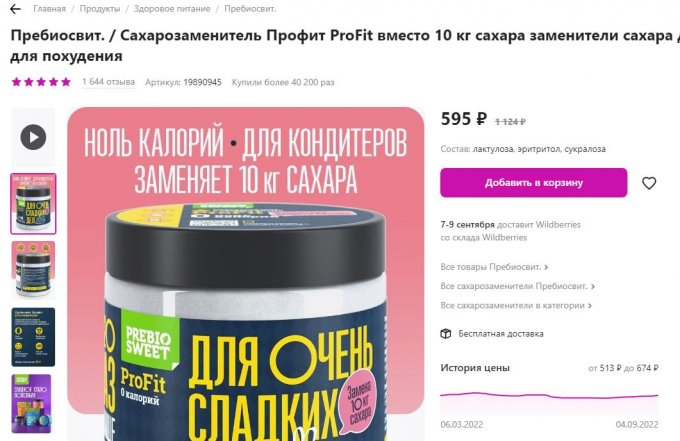
Task: Click the main product image
Action: [x=245, y=274]
